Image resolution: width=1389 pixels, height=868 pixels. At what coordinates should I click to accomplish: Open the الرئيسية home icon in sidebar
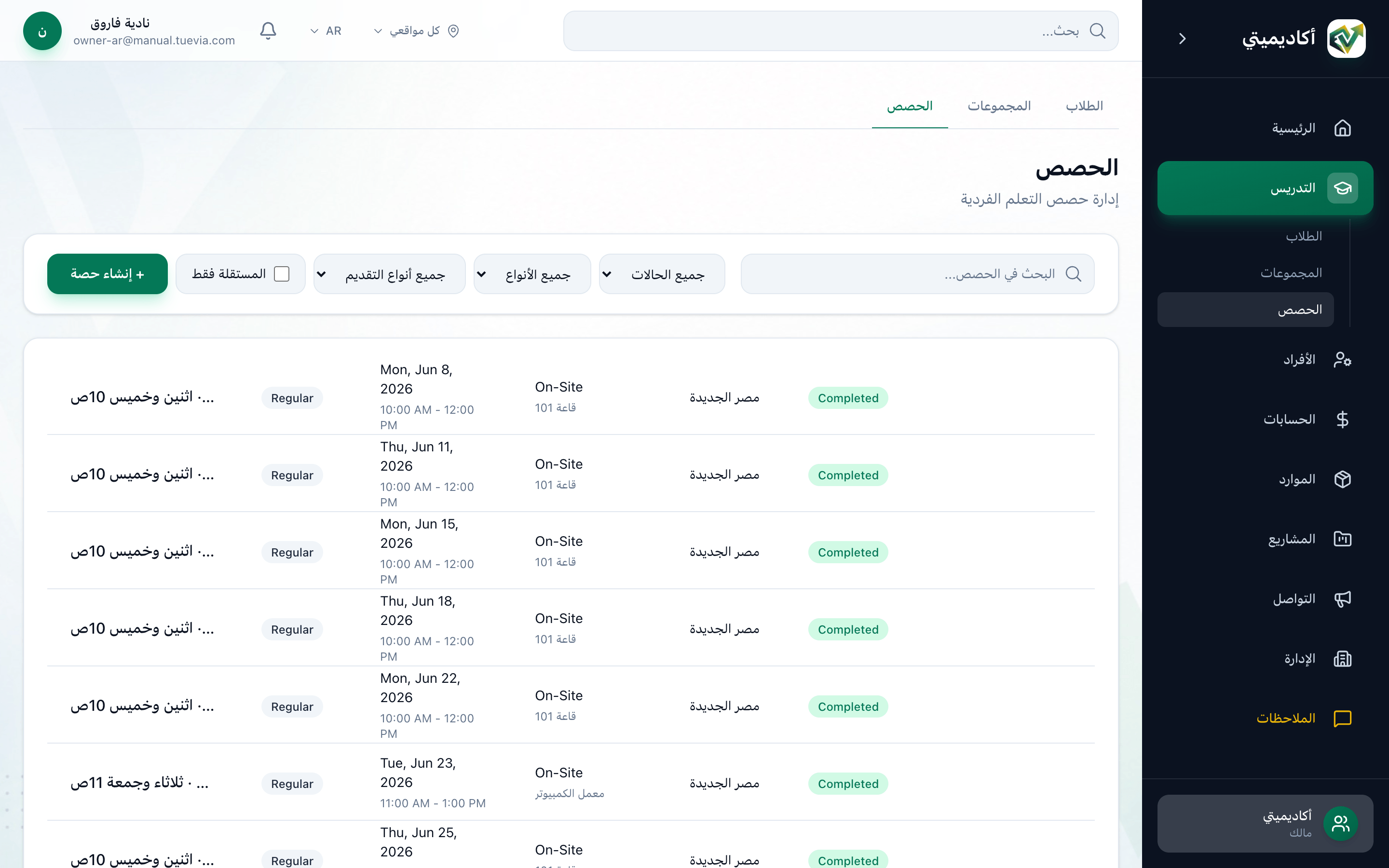(x=1342, y=128)
